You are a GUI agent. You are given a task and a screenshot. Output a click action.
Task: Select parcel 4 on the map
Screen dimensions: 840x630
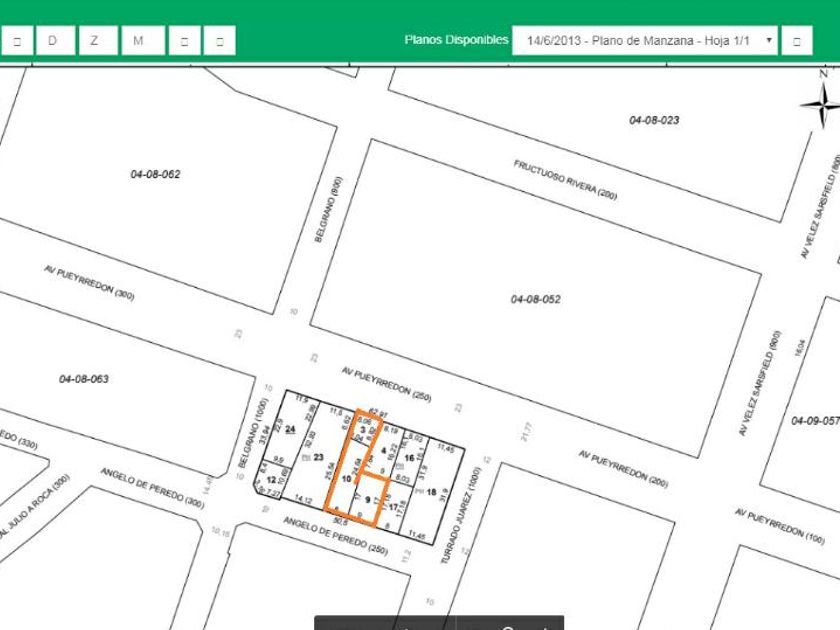[383, 451]
